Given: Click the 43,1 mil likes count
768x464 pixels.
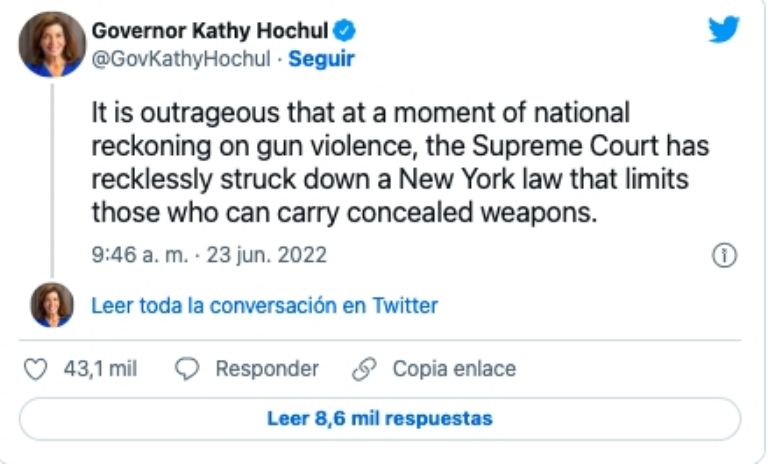Looking at the screenshot, I should [x=100, y=369].
